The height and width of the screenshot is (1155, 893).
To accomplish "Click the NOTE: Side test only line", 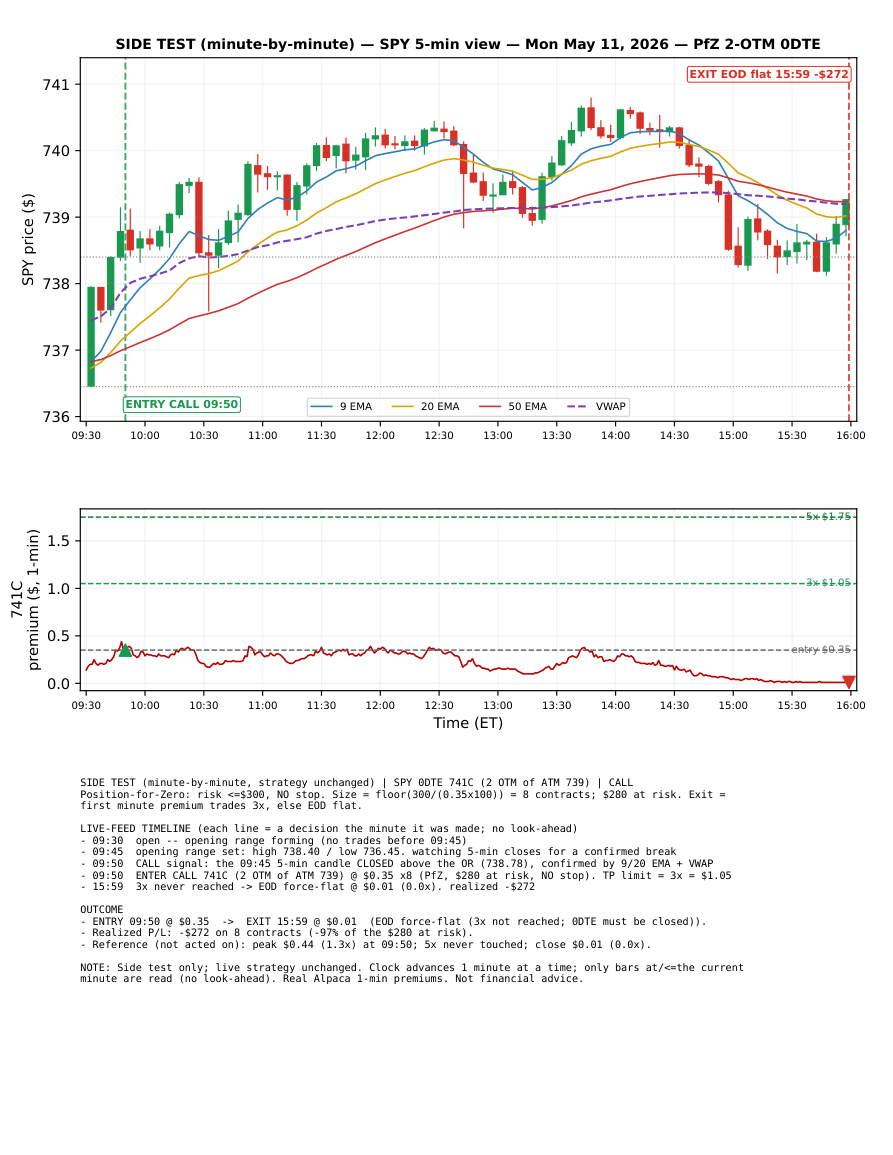I will pos(412,973).
